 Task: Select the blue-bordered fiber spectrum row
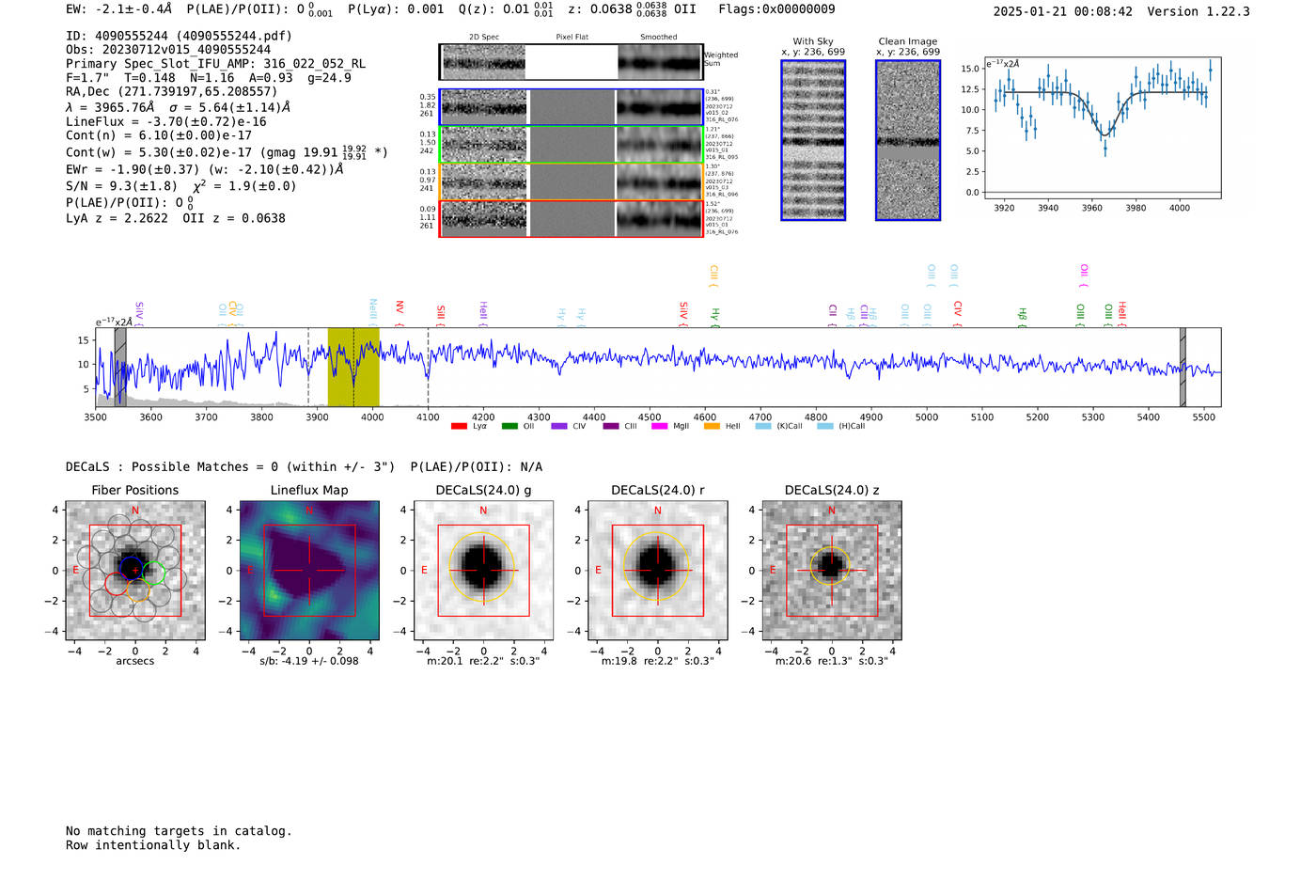coord(571,107)
